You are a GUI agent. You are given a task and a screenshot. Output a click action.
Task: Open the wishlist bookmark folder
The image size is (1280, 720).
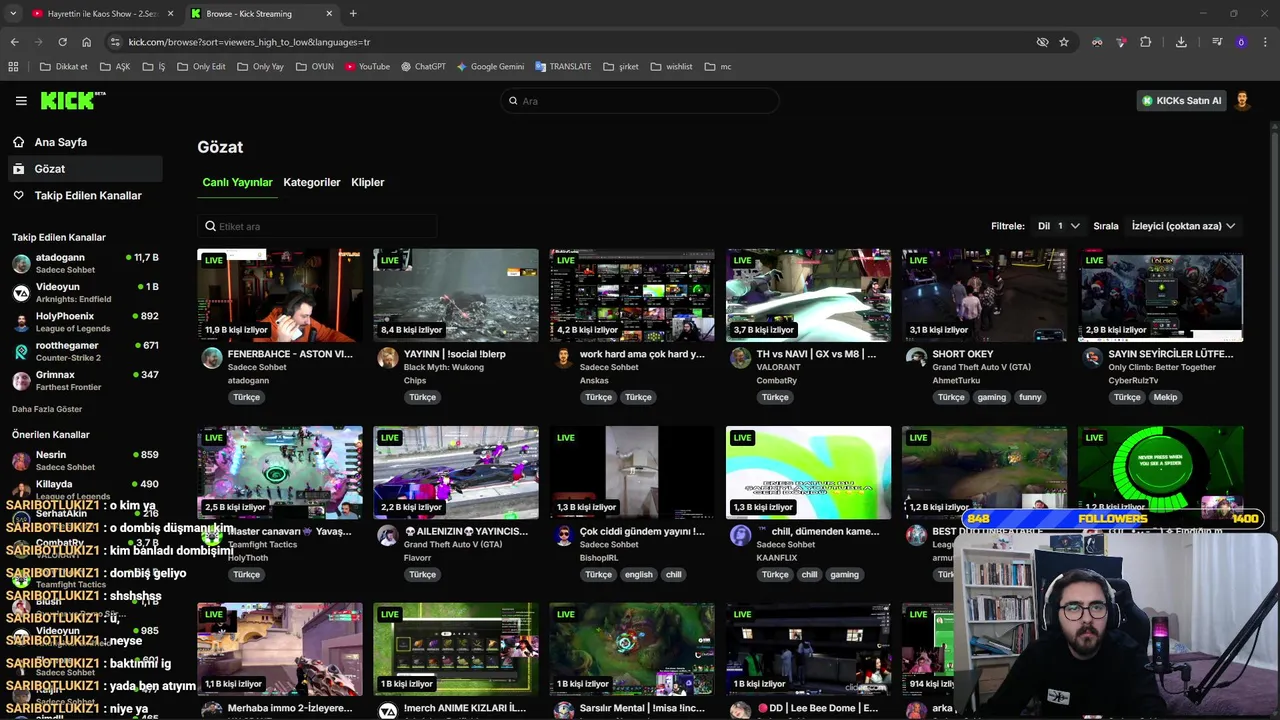click(x=671, y=67)
